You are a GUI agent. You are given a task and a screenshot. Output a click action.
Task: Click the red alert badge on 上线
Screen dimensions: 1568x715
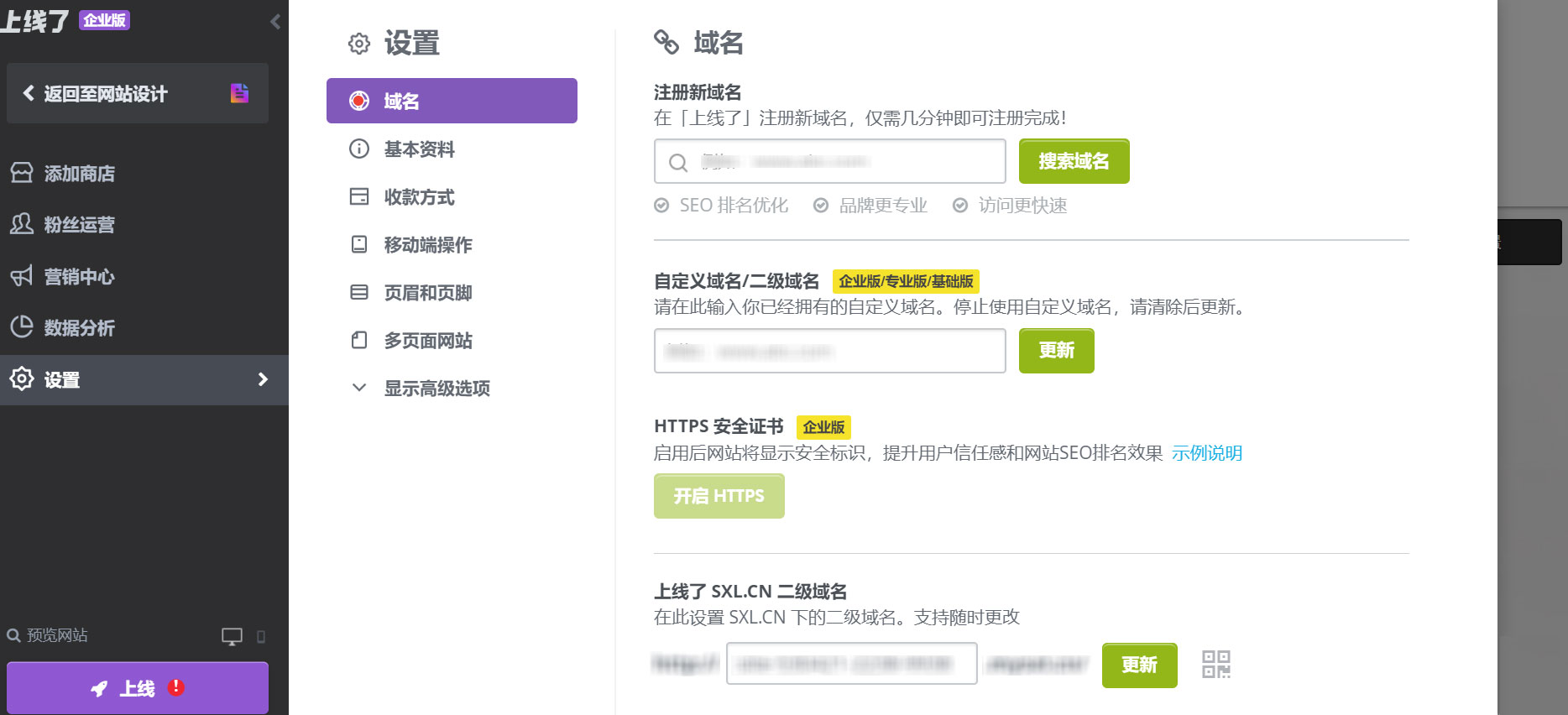[176, 687]
